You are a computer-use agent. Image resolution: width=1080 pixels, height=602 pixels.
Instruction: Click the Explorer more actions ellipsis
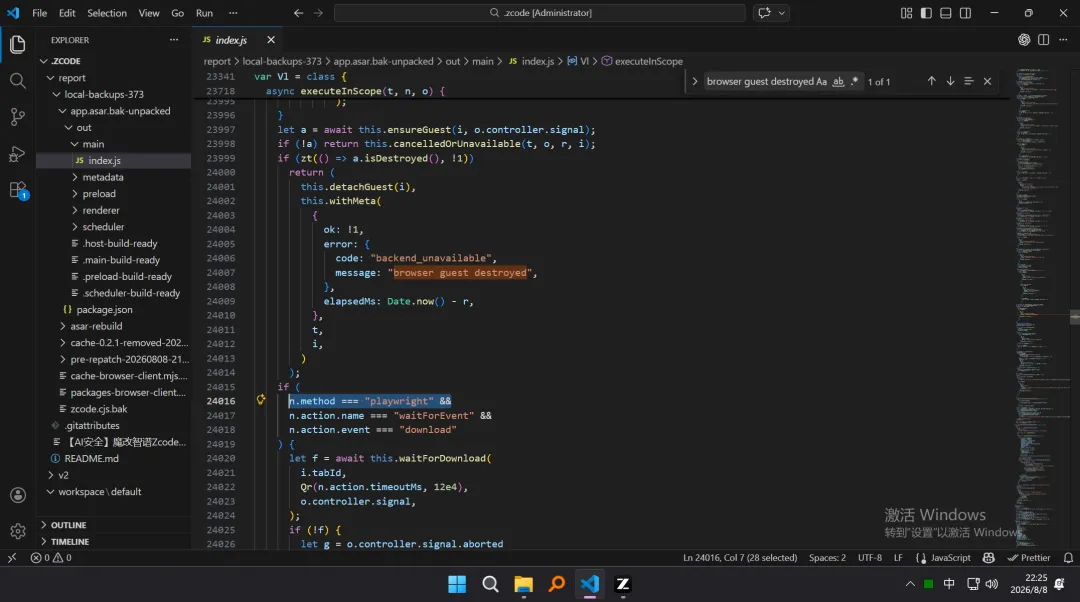[174, 40]
